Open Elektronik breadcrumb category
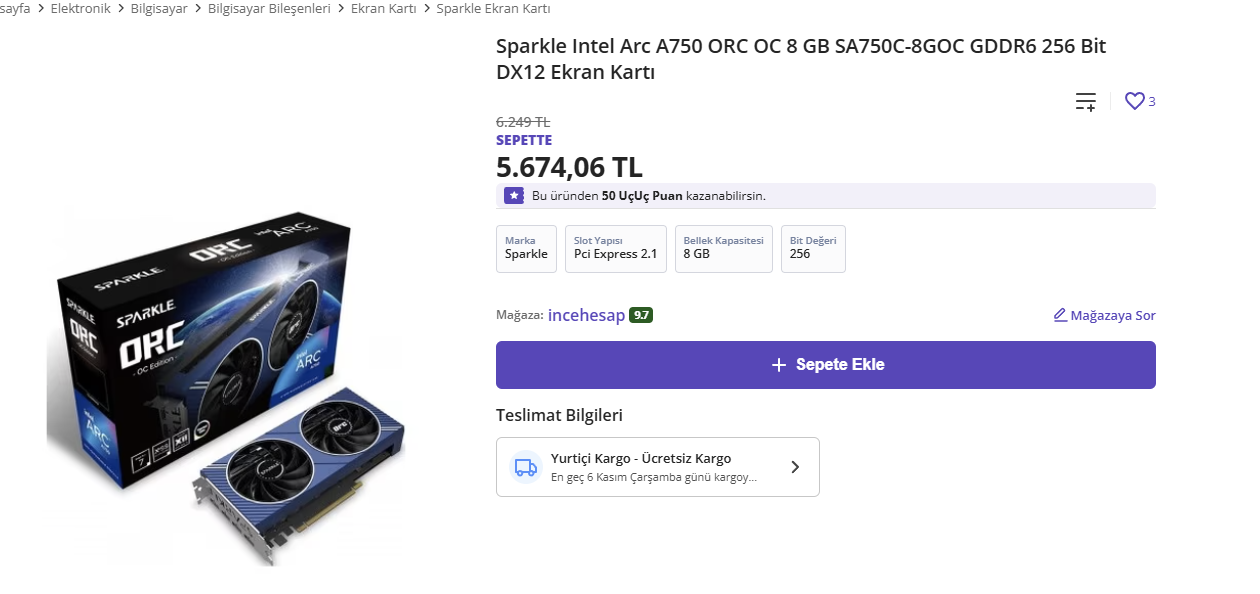The image size is (1260, 594). pos(80,9)
